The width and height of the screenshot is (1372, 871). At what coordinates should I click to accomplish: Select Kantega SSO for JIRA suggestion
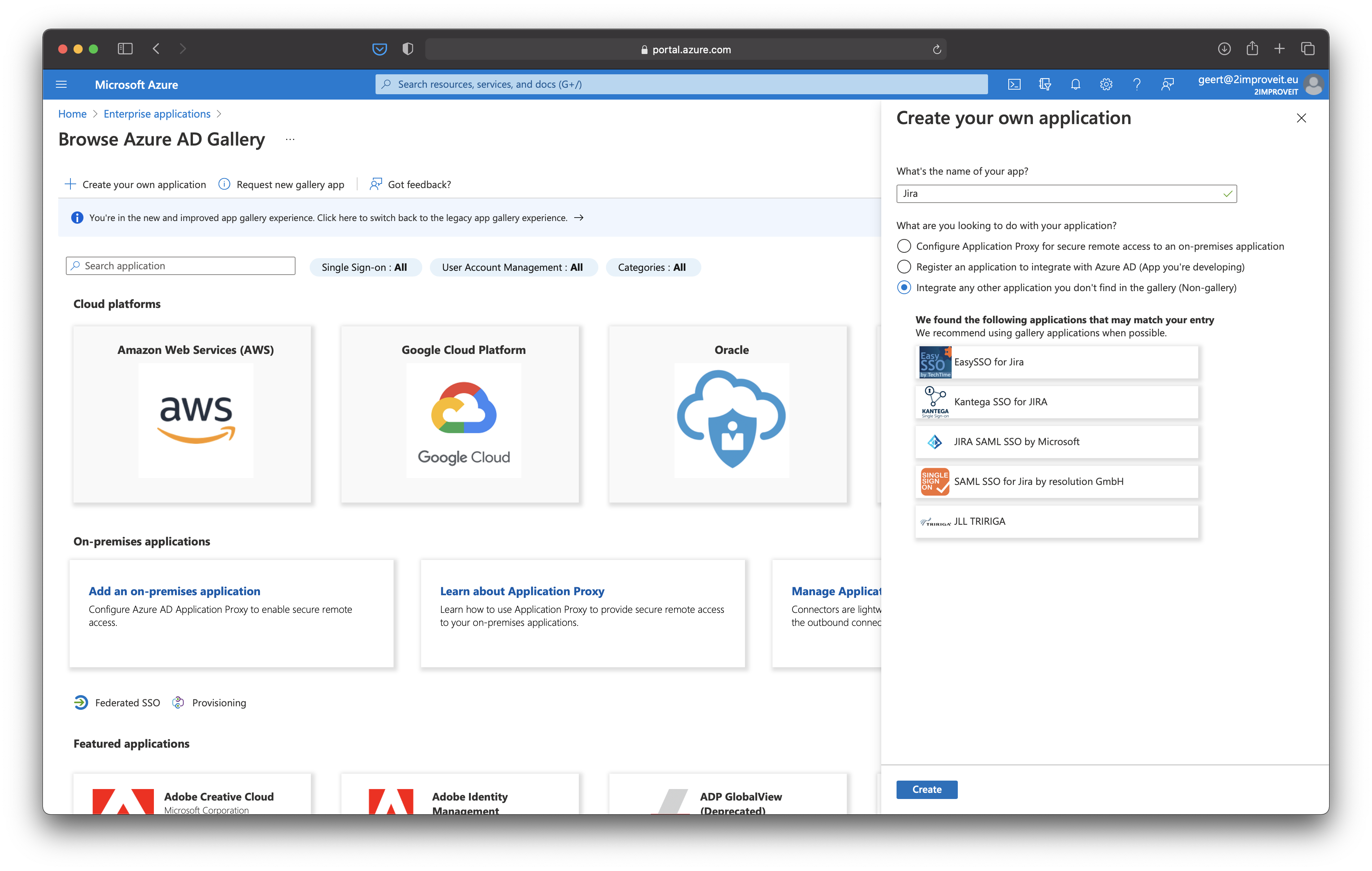tap(1056, 402)
